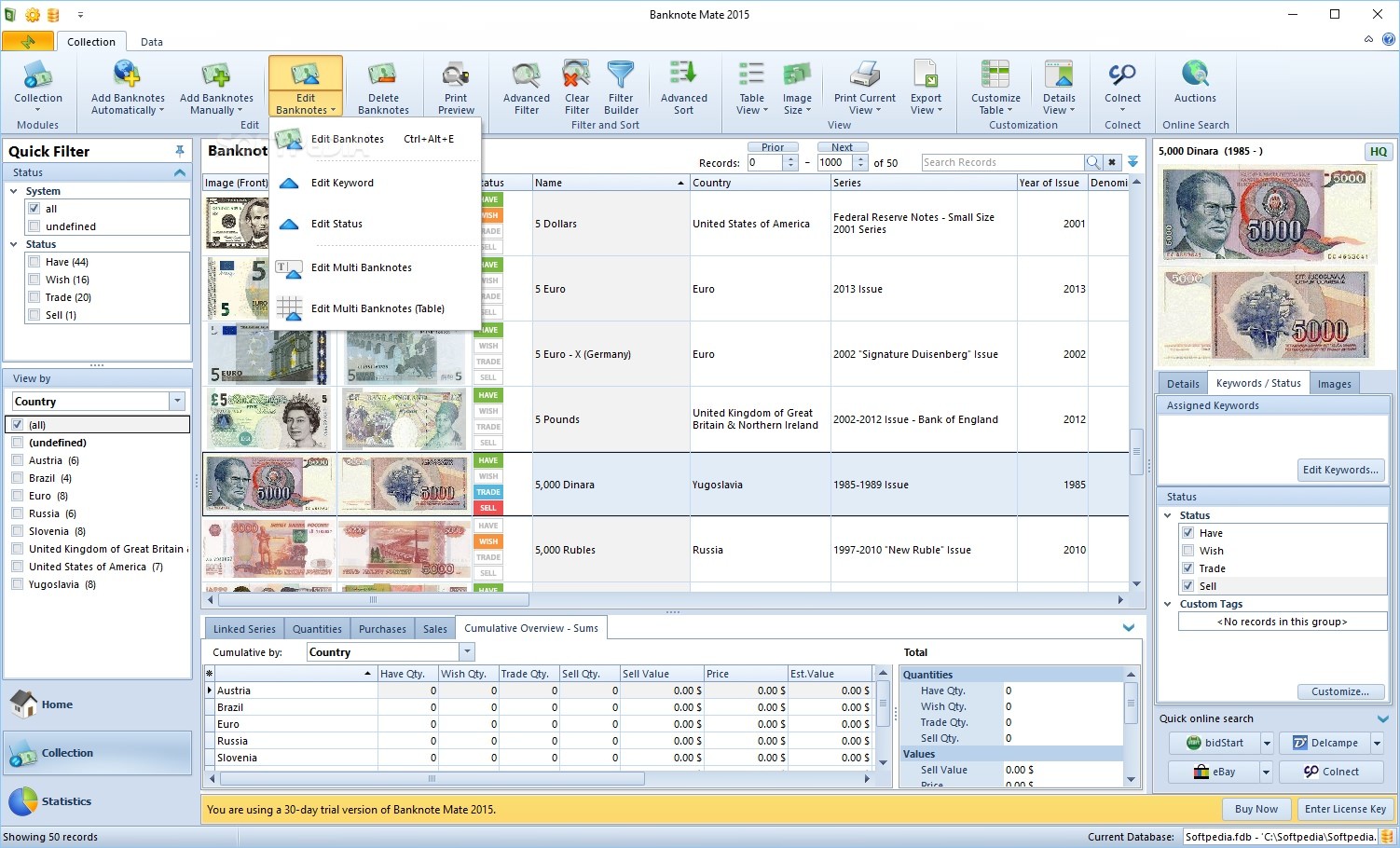1400x848 pixels.
Task: Open the Decampe dropdown arrow
Action: coord(1377,743)
